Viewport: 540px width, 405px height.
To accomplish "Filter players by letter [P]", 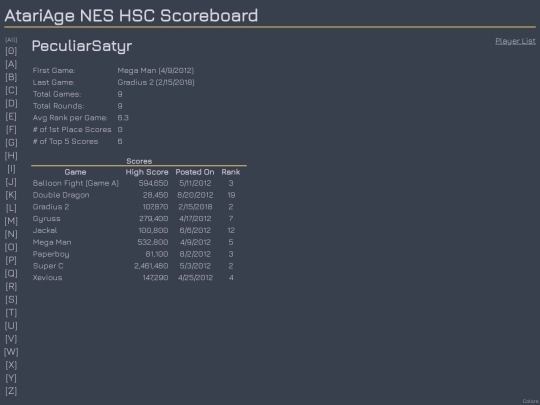I will point(11,260).
